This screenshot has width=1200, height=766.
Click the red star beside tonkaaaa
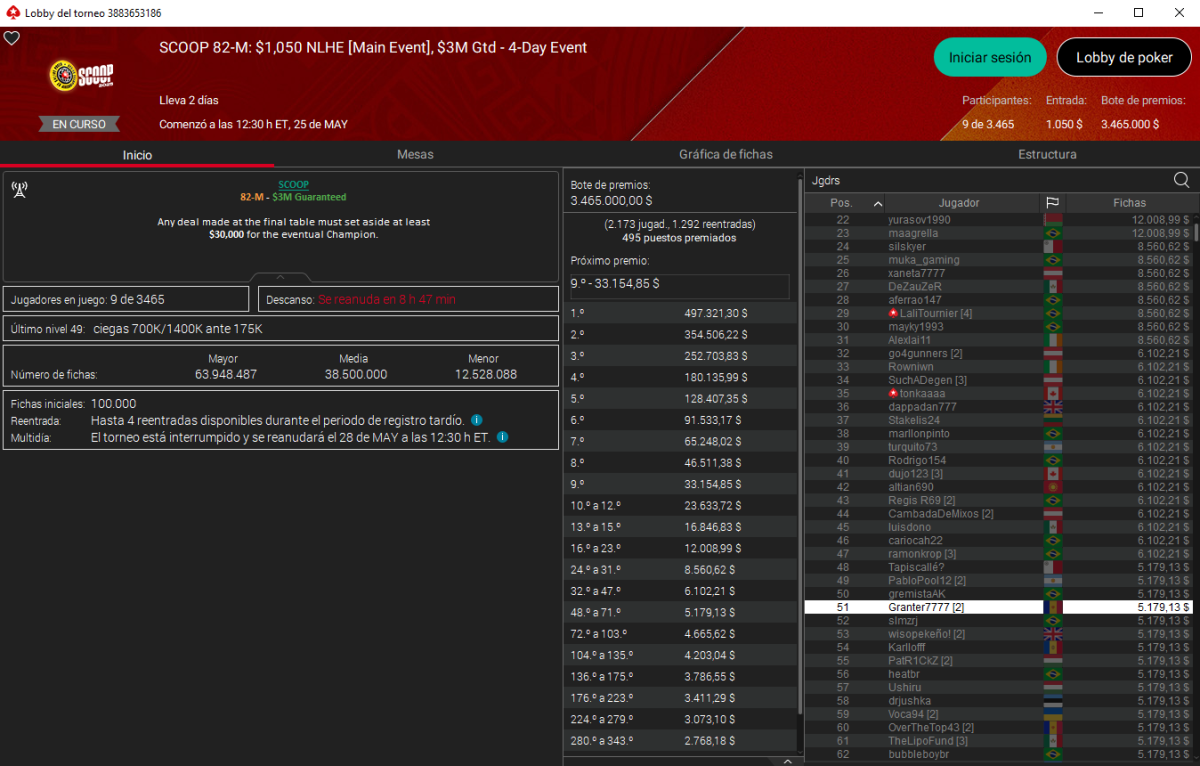coord(893,393)
